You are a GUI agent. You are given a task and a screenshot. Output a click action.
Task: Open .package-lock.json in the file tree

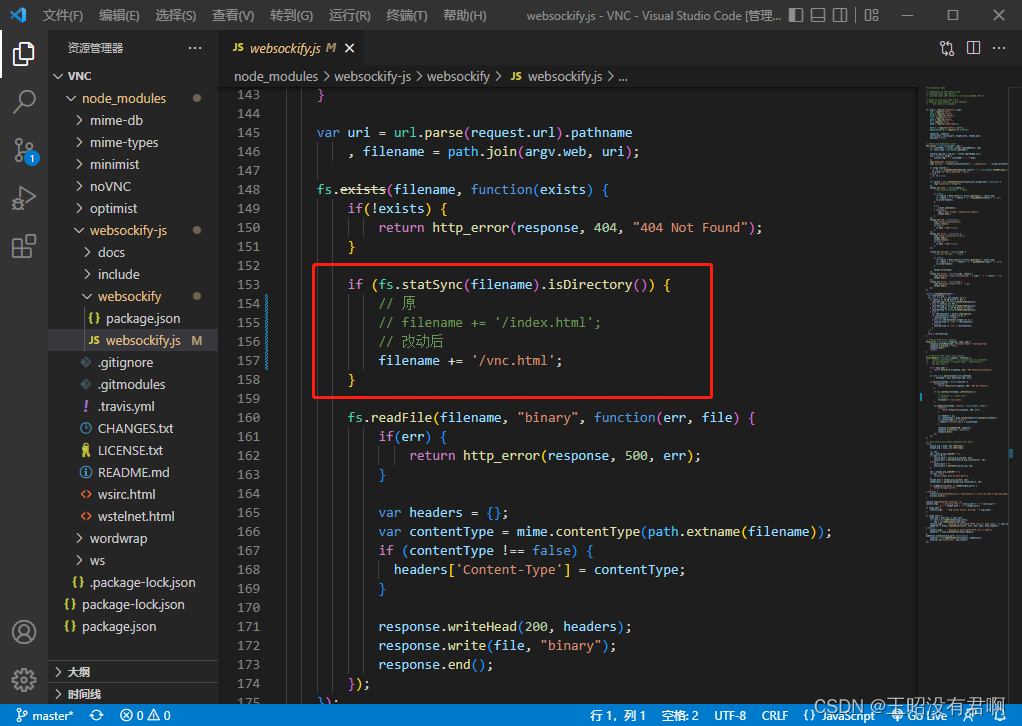tap(133, 583)
